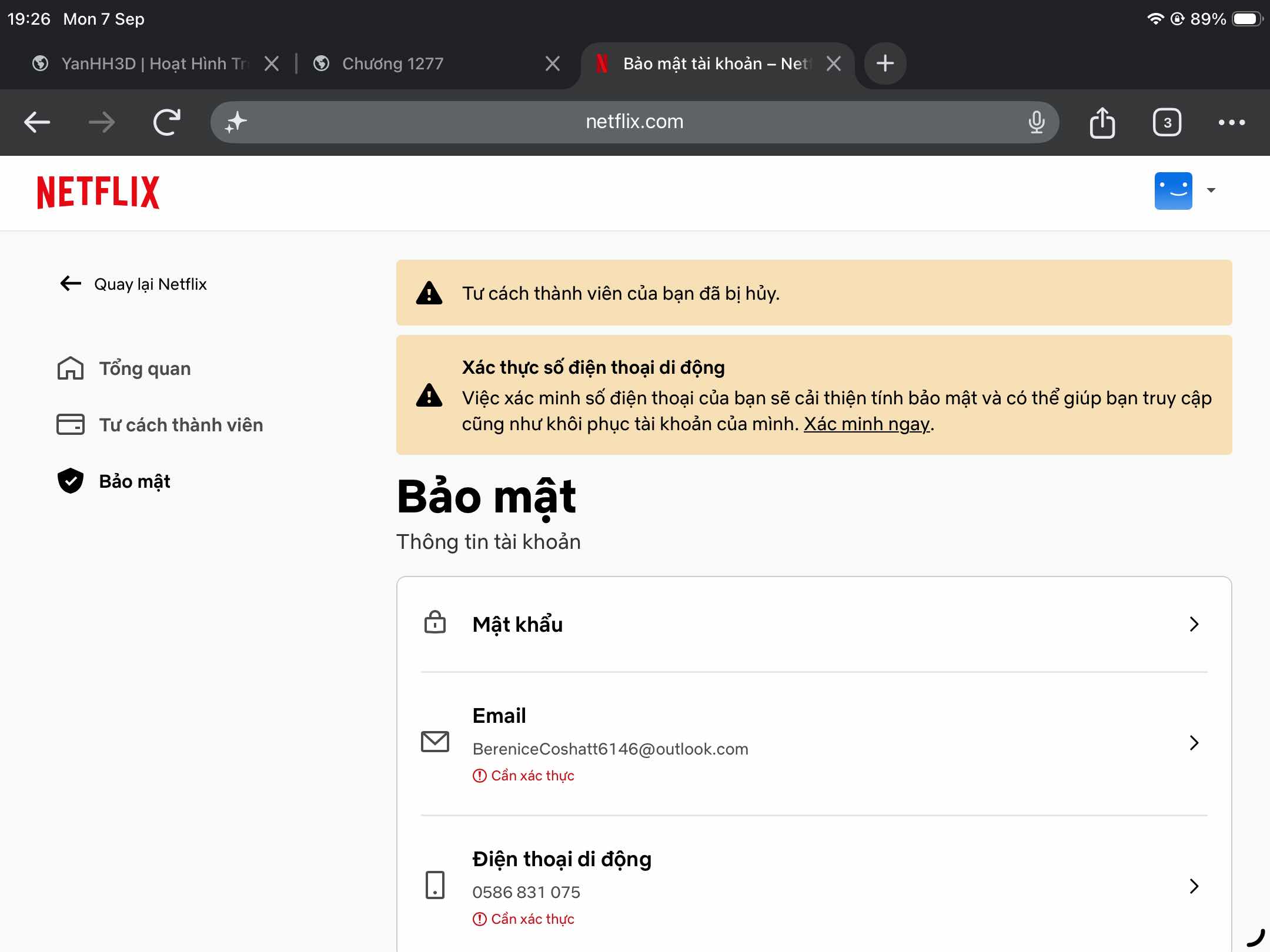1270x952 pixels.
Task: Close the YanHH3D tab
Action: [x=272, y=63]
